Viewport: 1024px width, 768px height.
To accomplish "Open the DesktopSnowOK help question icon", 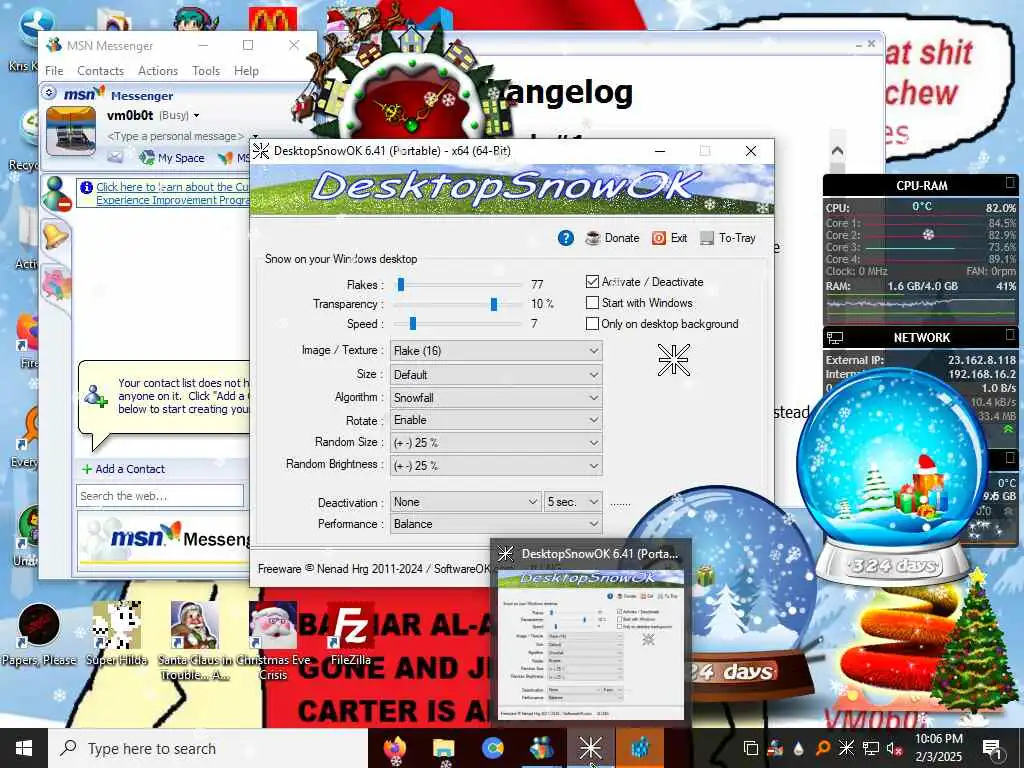I will pyautogui.click(x=566, y=238).
